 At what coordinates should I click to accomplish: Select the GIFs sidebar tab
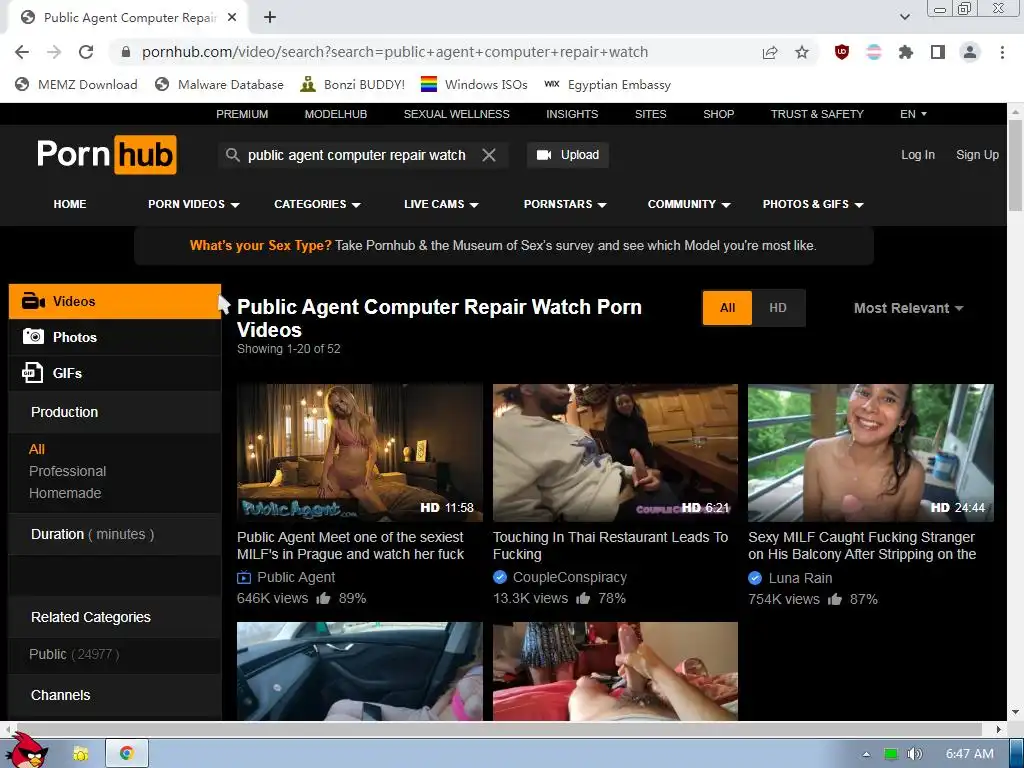tap(115, 373)
